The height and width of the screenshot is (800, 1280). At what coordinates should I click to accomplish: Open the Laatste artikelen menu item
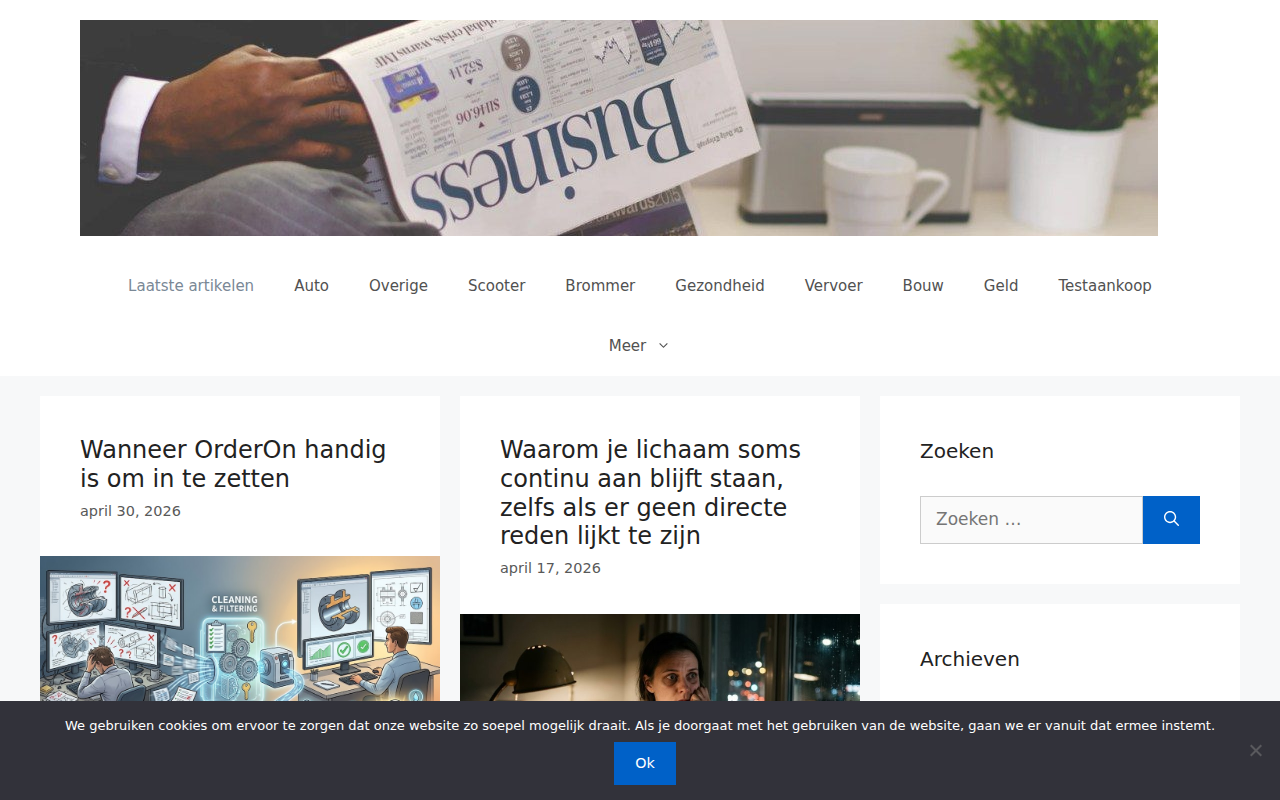(191, 286)
